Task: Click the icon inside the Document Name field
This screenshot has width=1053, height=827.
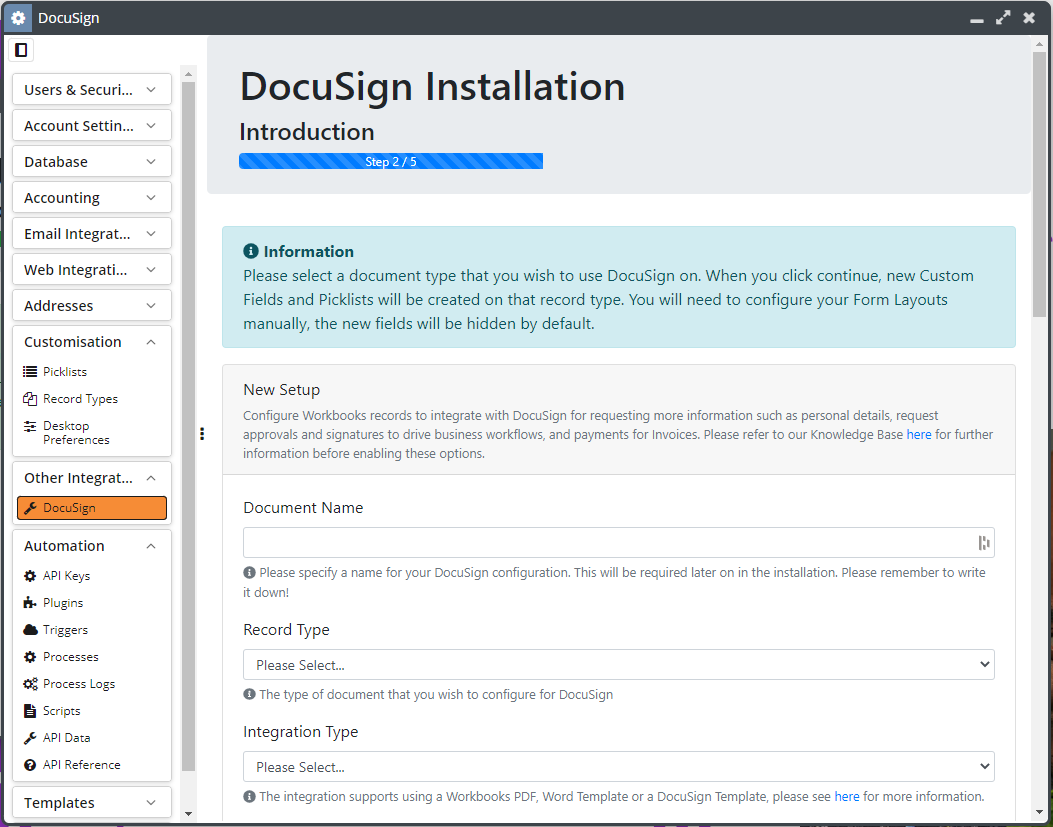Action: 984,543
